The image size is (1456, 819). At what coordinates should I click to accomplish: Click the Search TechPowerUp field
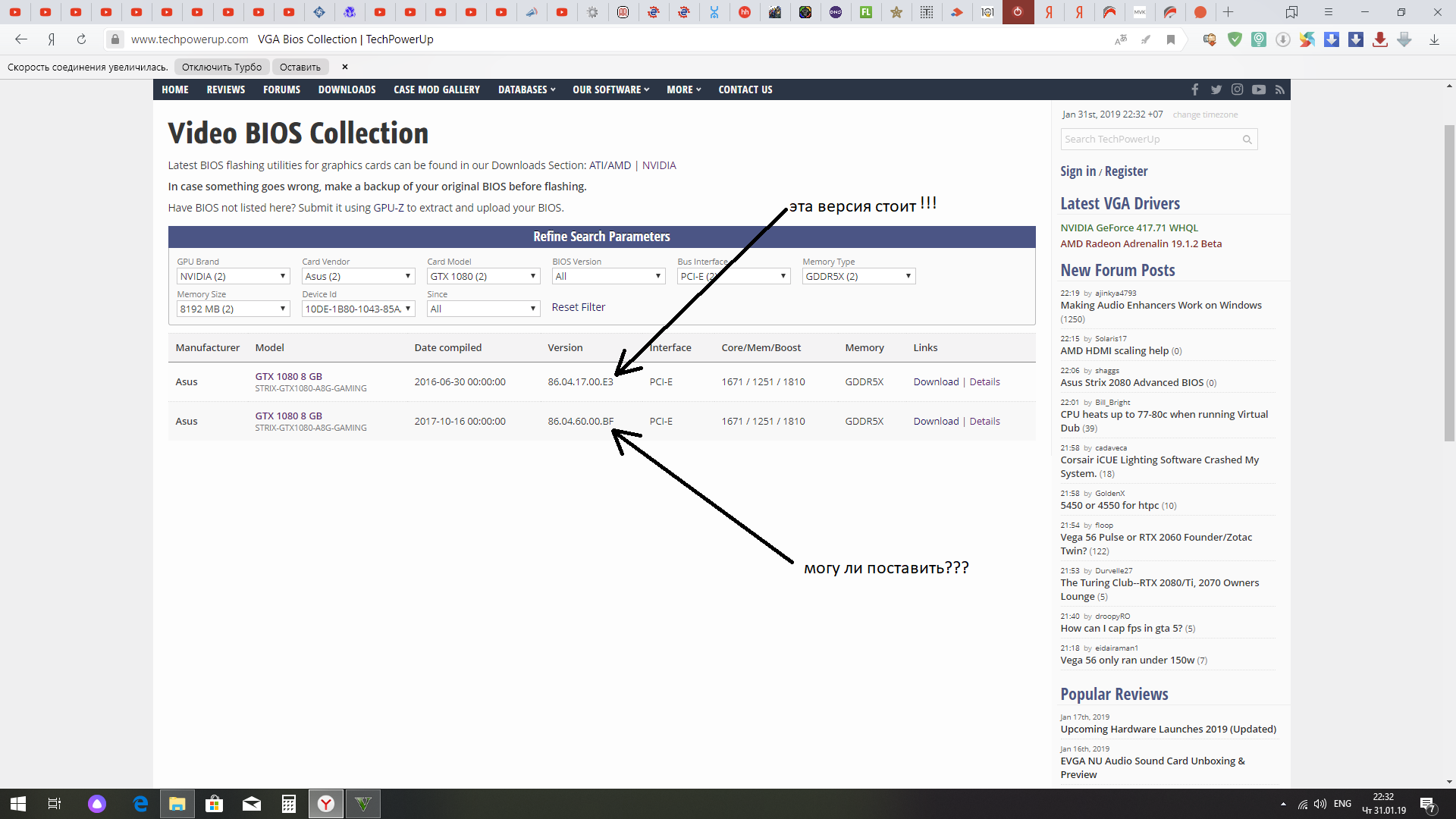tap(1149, 140)
